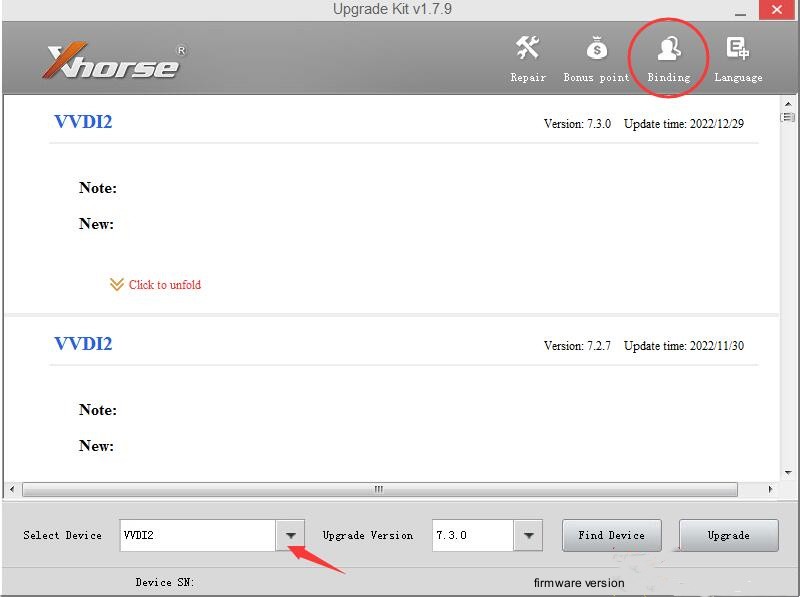Click the Version: 7.3.0 text

coord(577,124)
